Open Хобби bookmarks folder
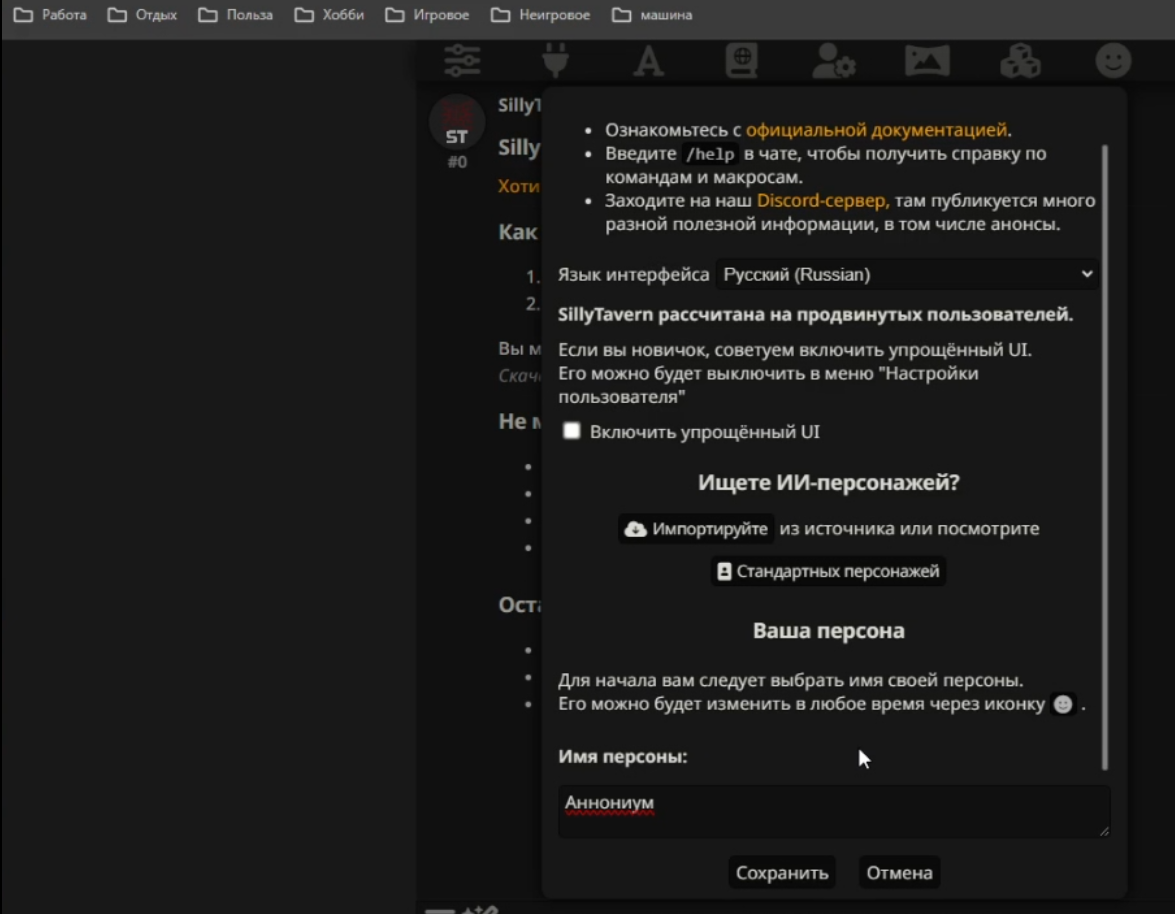The height and width of the screenshot is (914, 1175). [x=329, y=15]
